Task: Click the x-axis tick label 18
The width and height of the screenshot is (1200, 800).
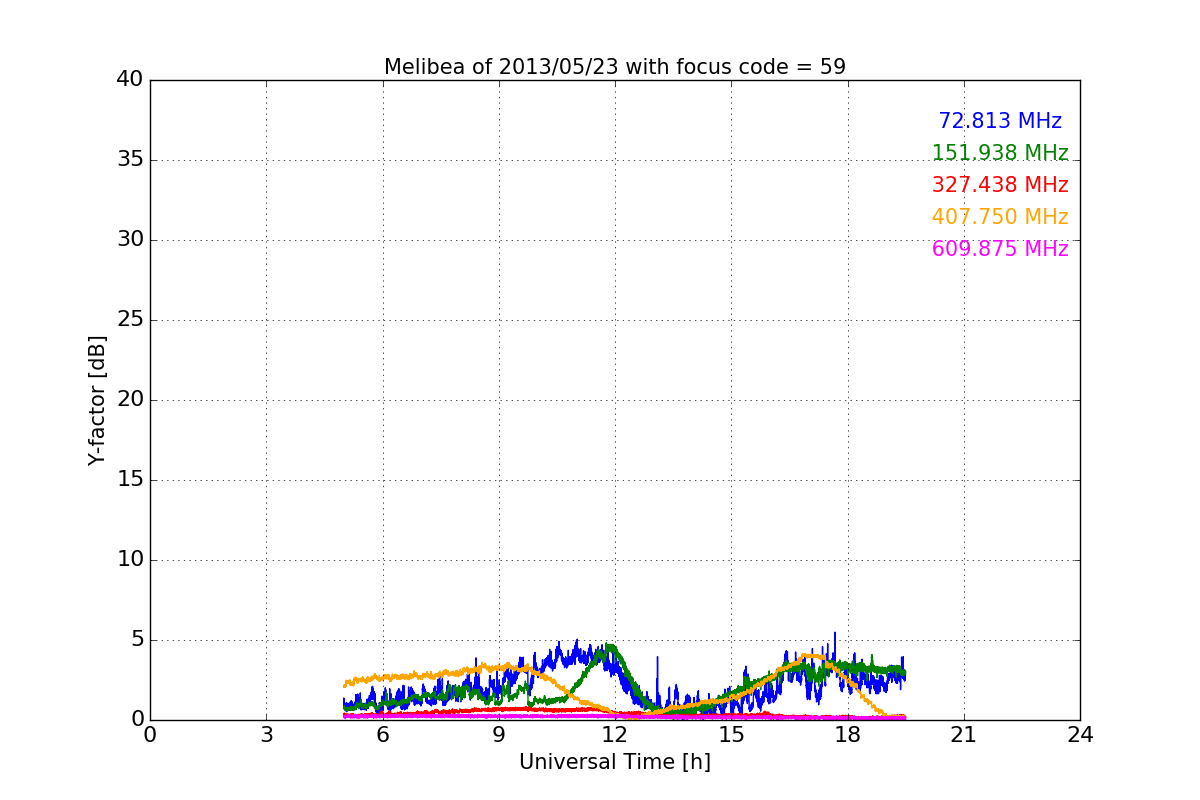Action: 848,735
